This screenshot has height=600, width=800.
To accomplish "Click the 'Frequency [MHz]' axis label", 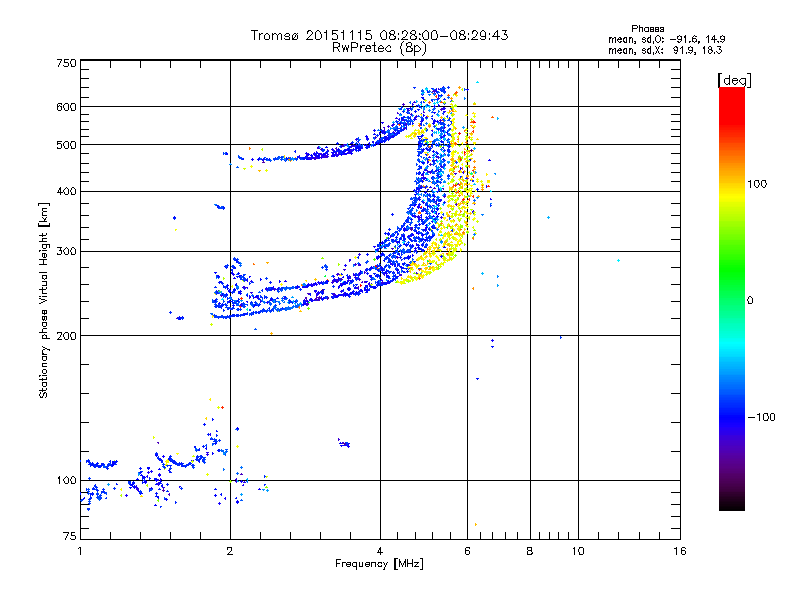I will (379, 564).
